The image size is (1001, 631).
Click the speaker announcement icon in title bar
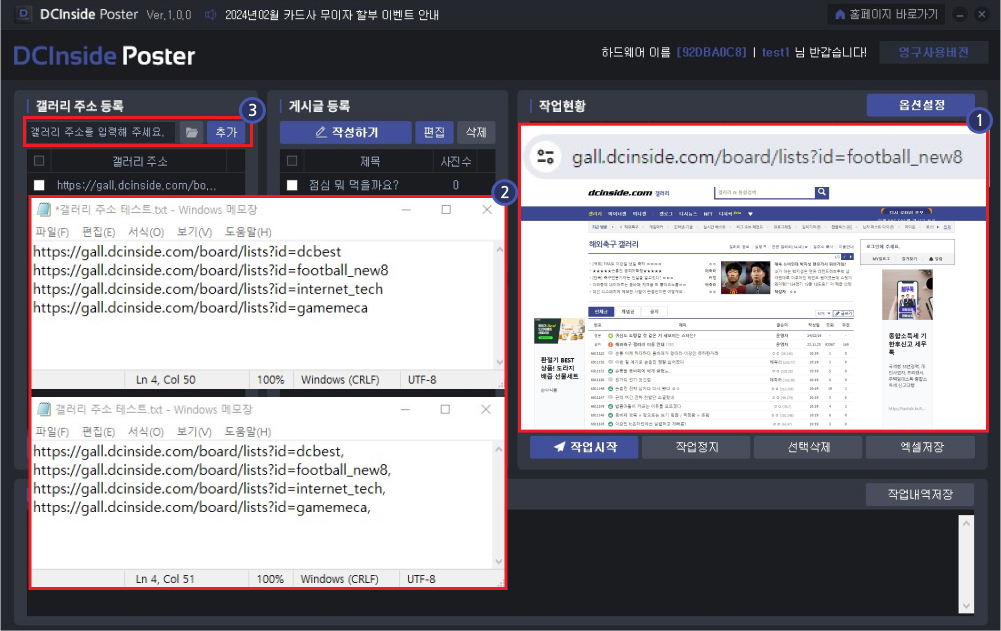coord(210,15)
